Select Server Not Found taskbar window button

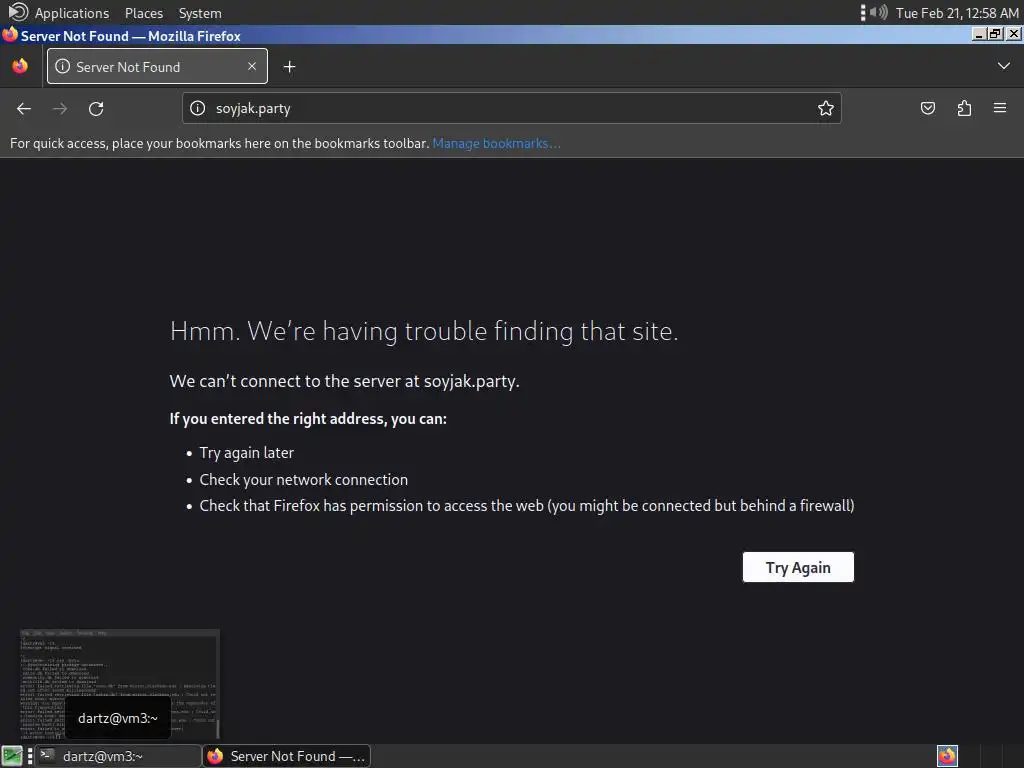click(287, 756)
